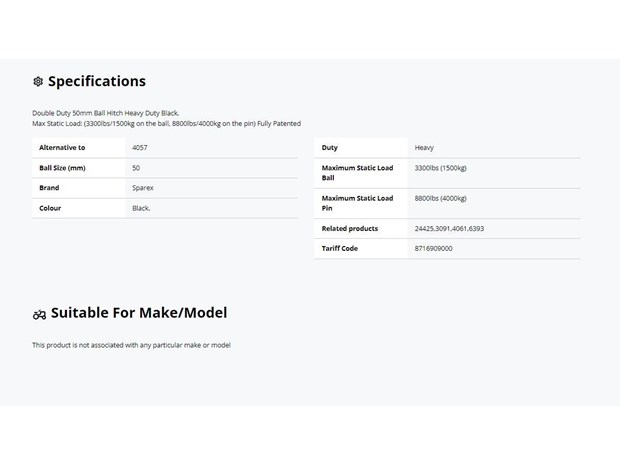Select the Max Static Load description line

point(166,124)
